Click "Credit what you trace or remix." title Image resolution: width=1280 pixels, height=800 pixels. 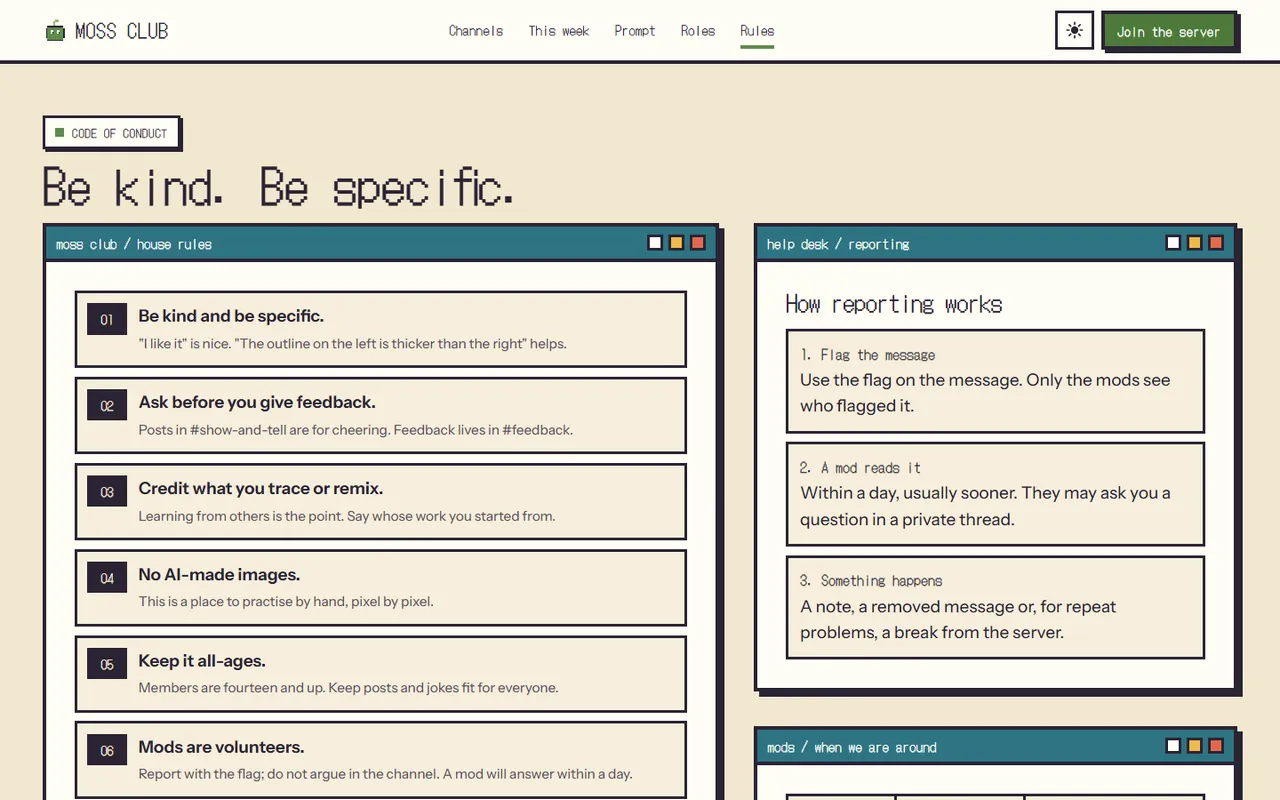pyautogui.click(x=261, y=488)
